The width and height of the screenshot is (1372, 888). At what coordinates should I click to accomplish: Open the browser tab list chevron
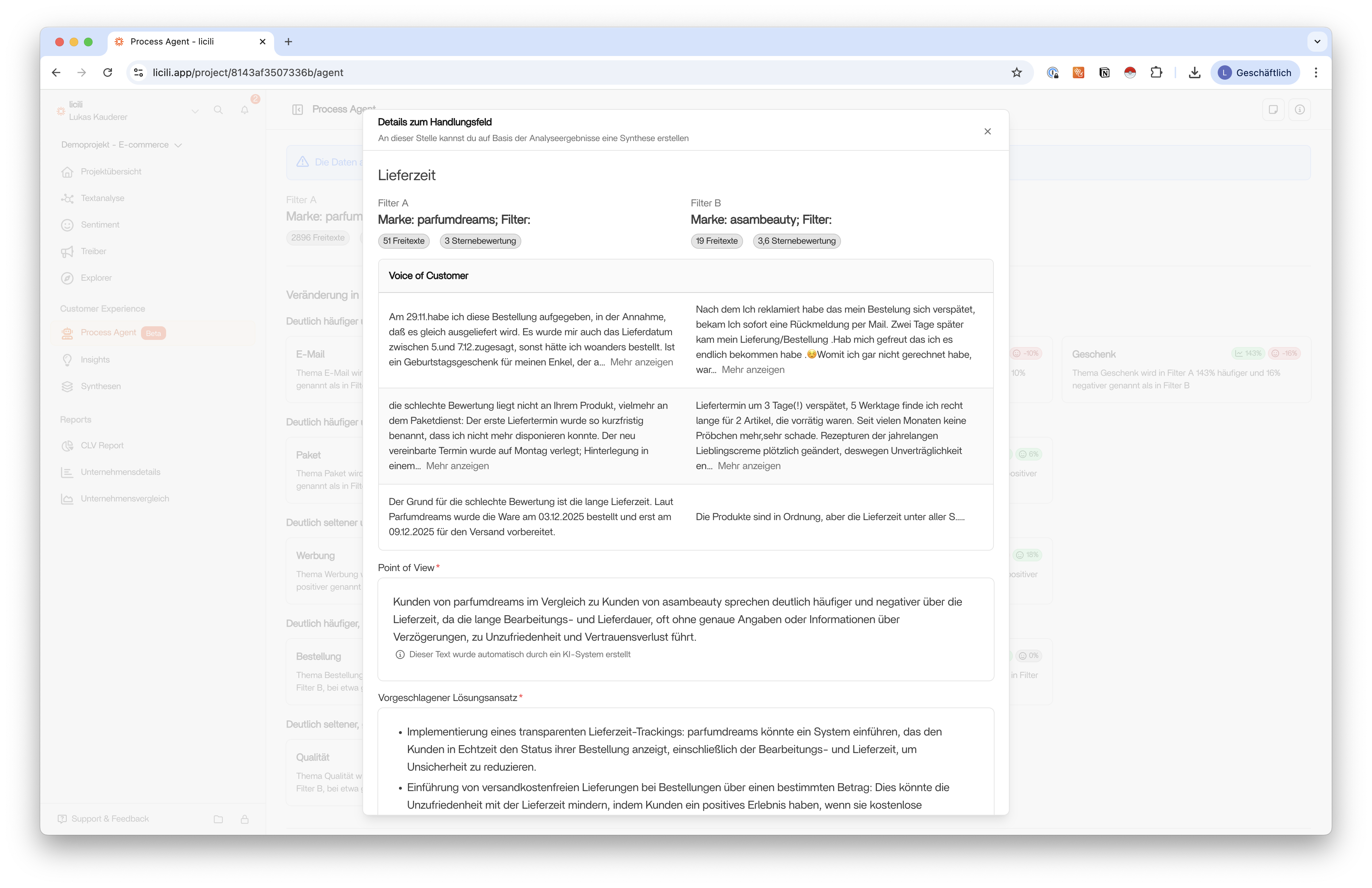coord(1317,42)
